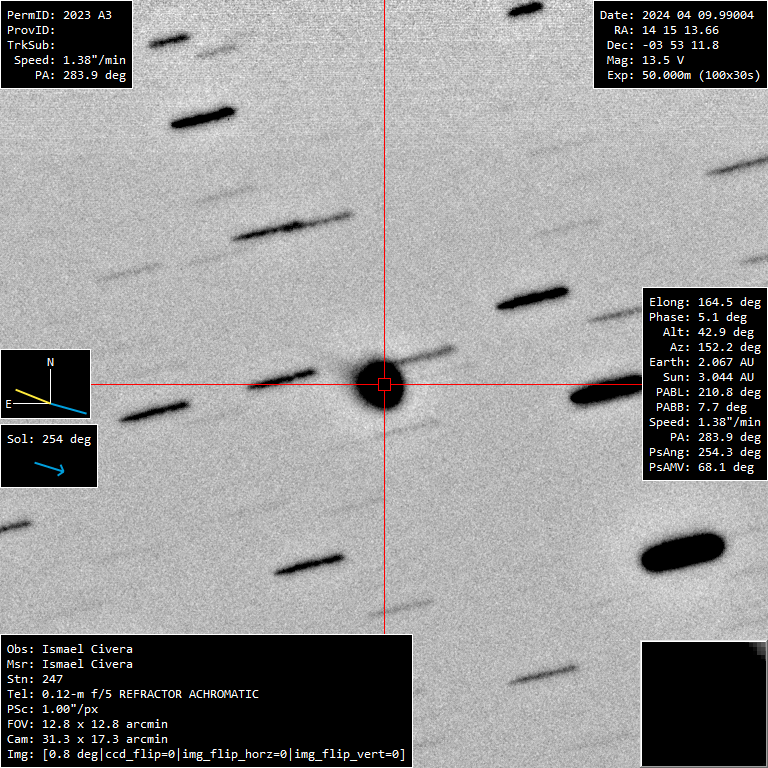Click the 'Speed: 1.38"/min' line in top-left box
The image size is (768, 768).
(x=70, y=60)
